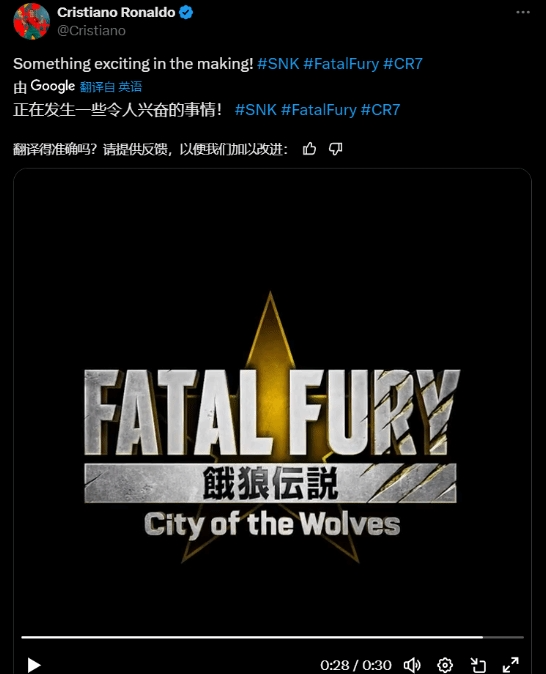This screenshot has height=674, width=546.
Task: Click Cristiano Ronaldo's profile avatar
Action: pos(32,21)
